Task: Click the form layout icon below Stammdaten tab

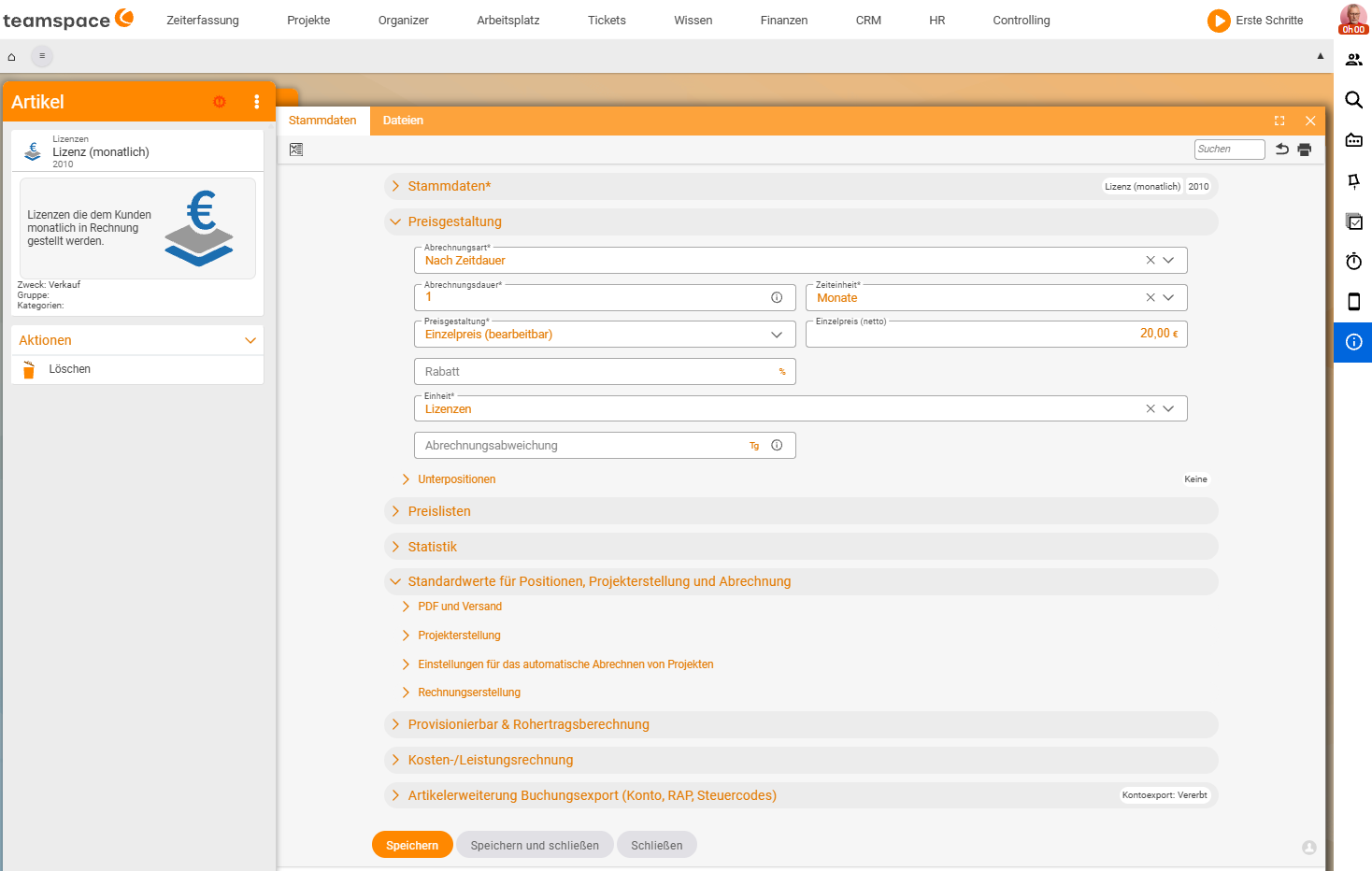Action: [296, 150]
